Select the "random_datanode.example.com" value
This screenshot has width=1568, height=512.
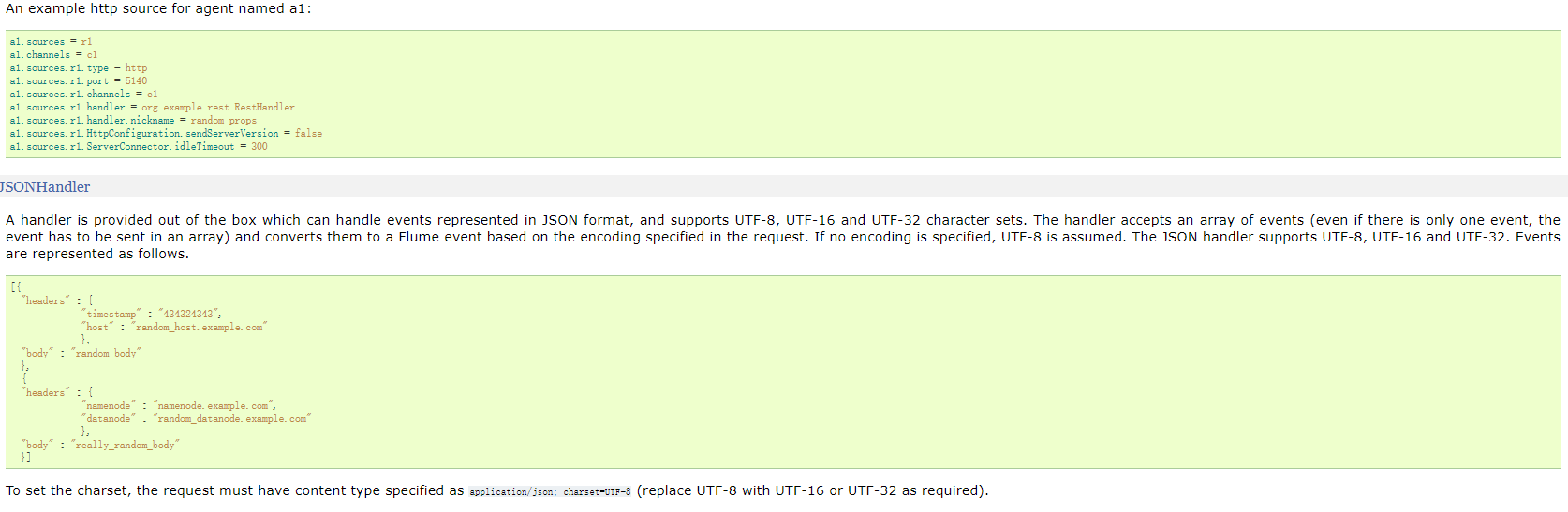[231, 419]
